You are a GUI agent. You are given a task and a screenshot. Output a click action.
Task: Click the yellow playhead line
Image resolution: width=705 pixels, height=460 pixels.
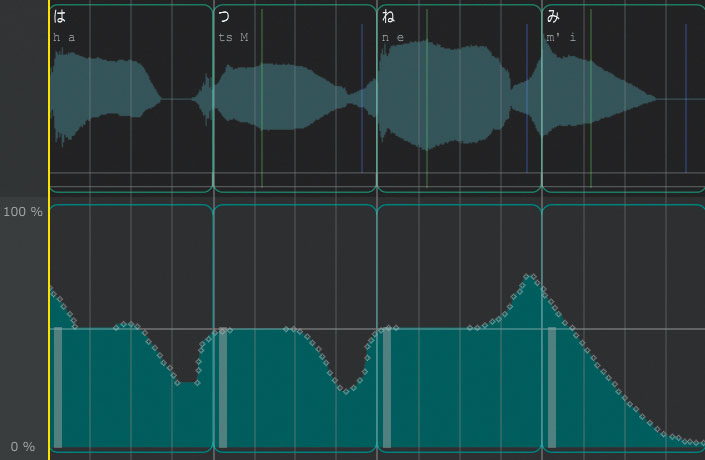pyautogui.click(x=49, y=230)
